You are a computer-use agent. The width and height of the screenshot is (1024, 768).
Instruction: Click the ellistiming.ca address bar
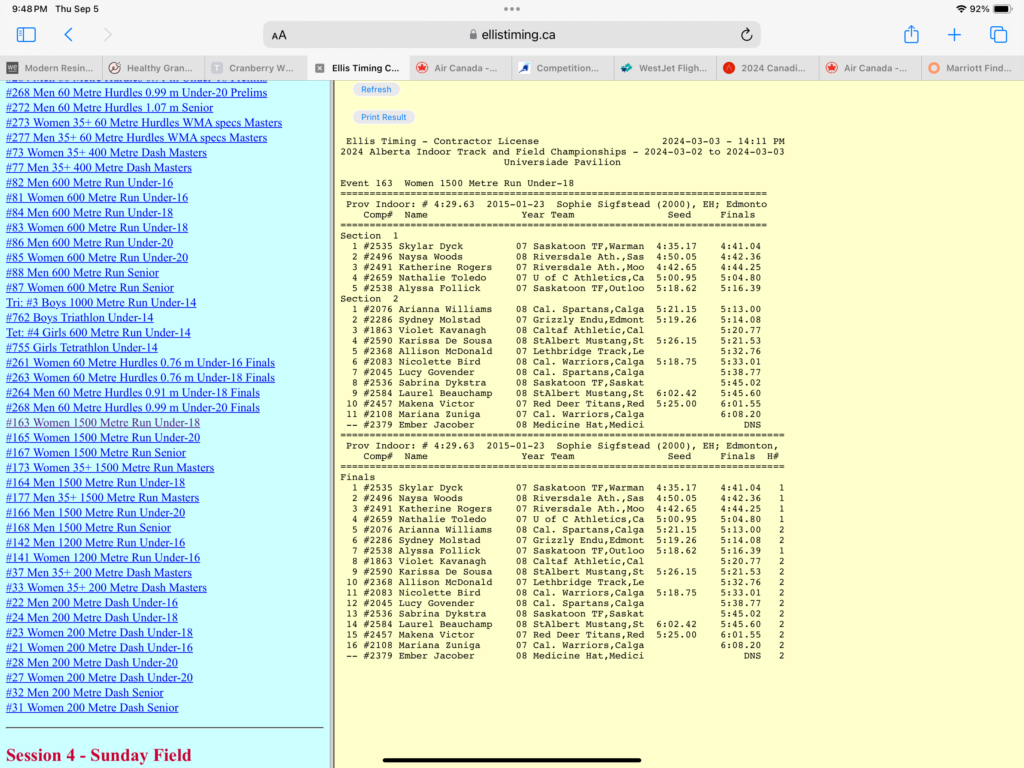tap(512, 35)
